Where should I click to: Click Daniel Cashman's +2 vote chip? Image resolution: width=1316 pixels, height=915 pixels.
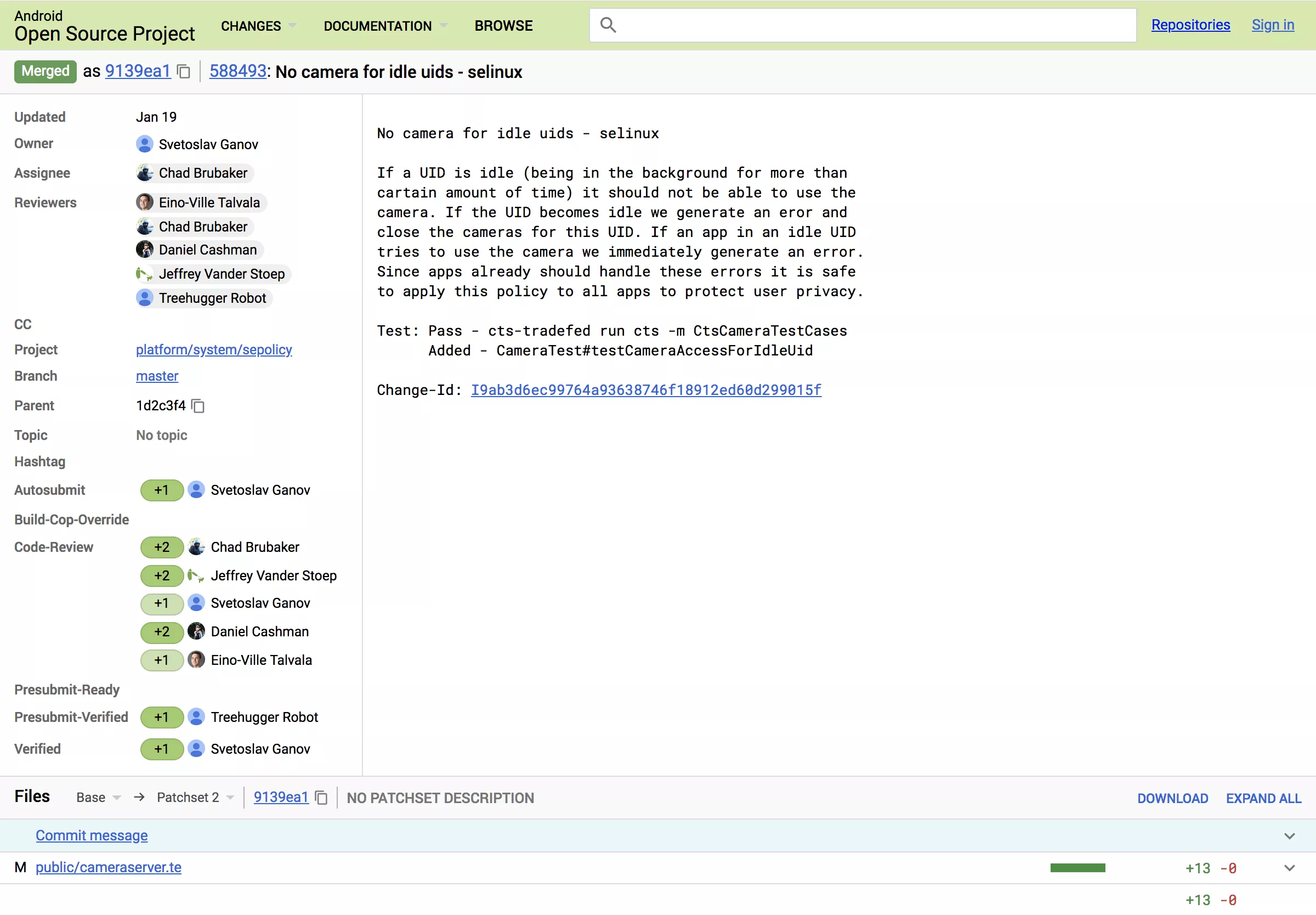point(162,632)
